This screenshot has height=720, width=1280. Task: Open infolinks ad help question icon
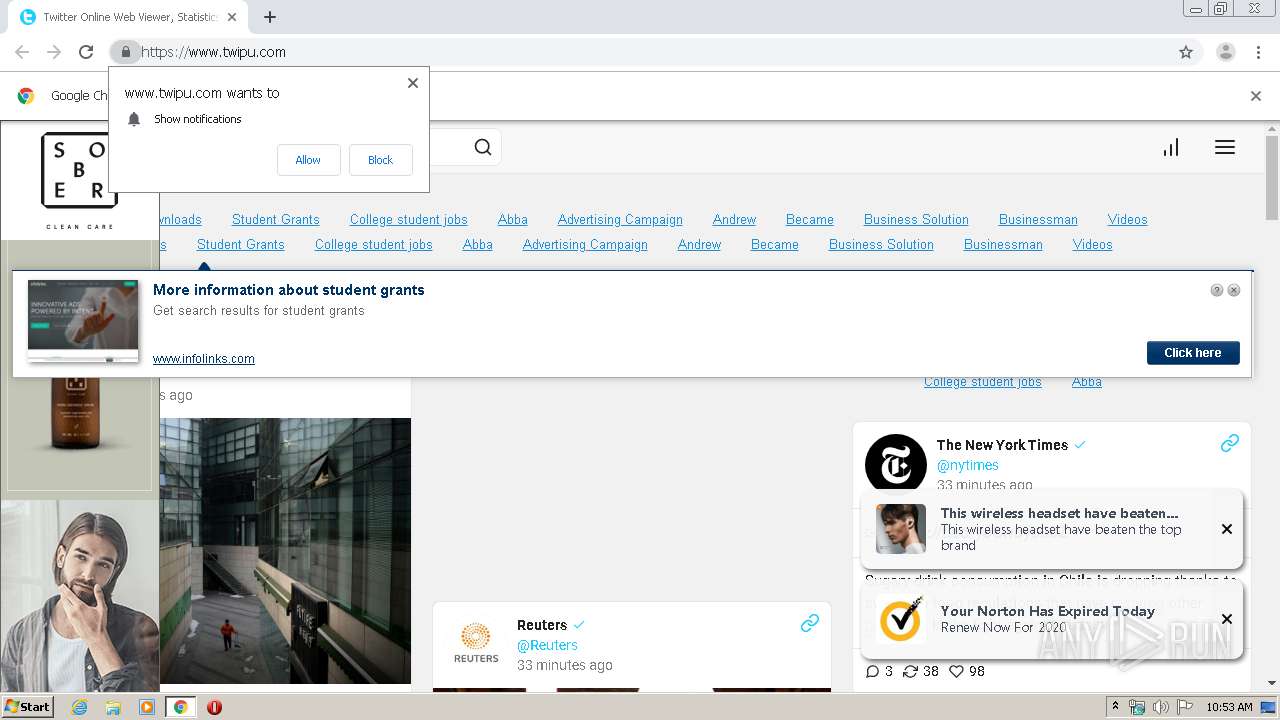click(1217, 290)
